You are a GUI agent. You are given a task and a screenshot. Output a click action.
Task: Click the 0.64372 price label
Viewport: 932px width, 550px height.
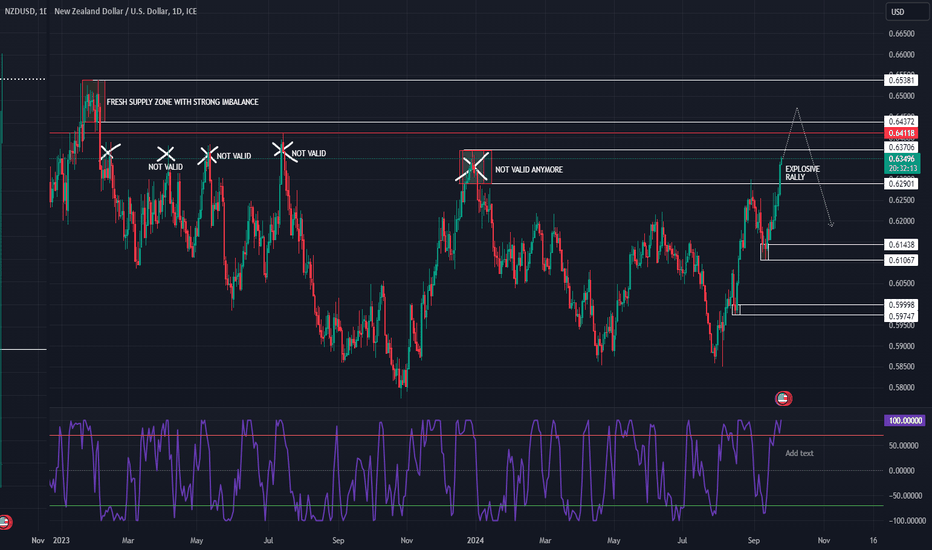(x=901, y=122)
